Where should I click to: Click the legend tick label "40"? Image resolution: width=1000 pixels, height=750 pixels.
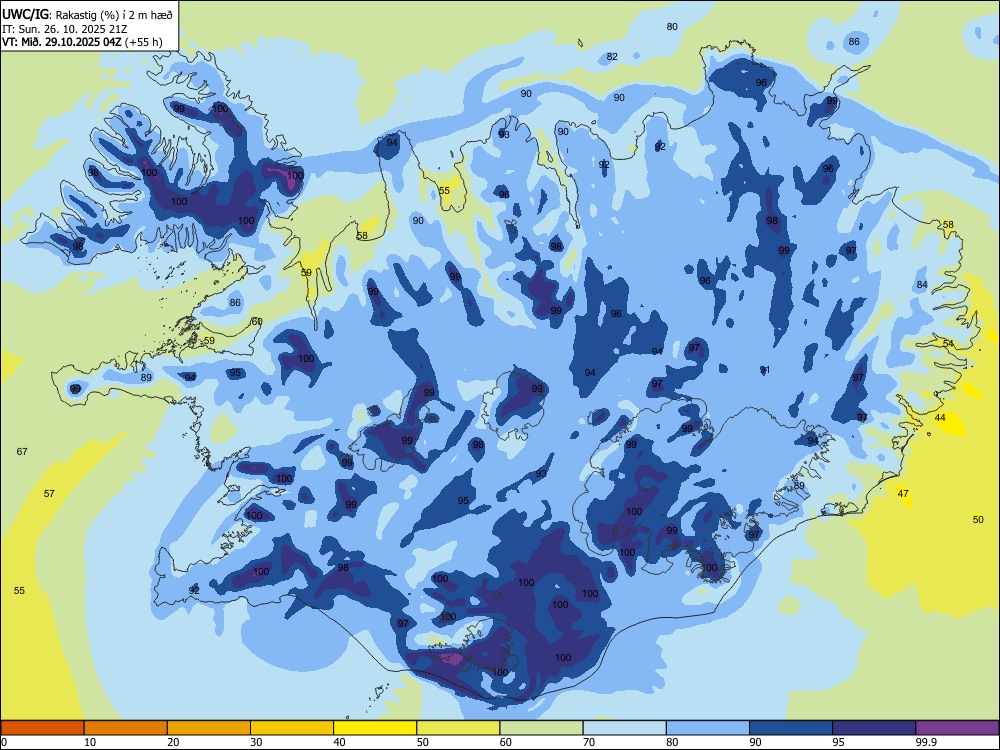point(340,742)
